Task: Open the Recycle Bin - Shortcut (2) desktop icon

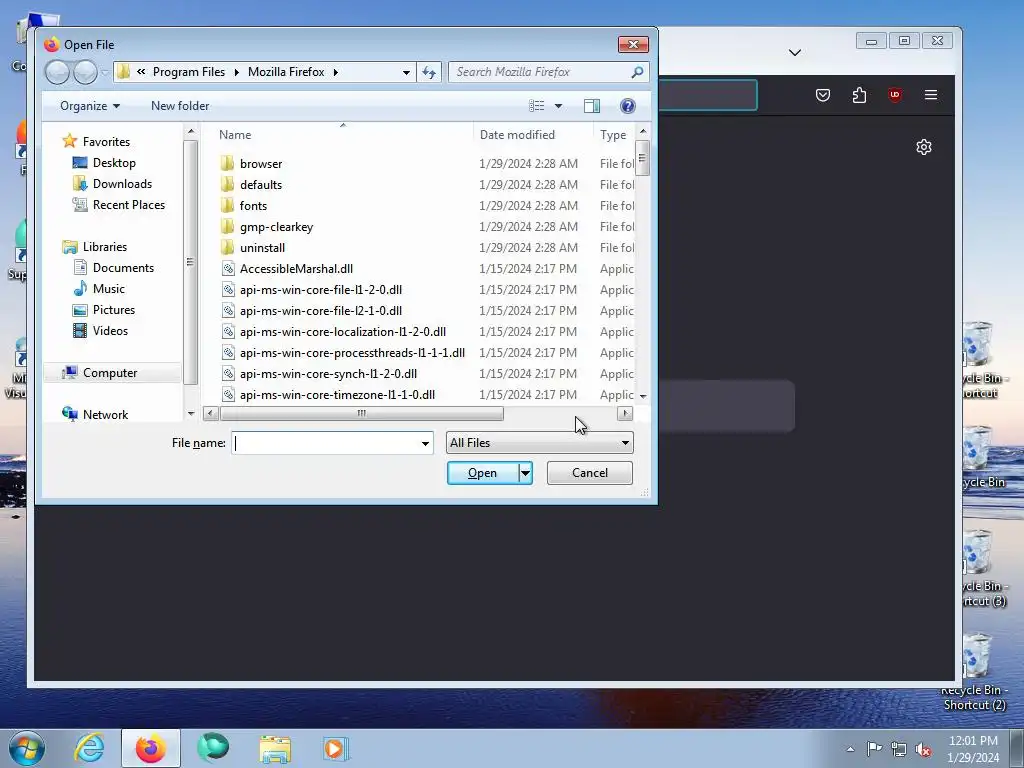Action: (976, 671)
